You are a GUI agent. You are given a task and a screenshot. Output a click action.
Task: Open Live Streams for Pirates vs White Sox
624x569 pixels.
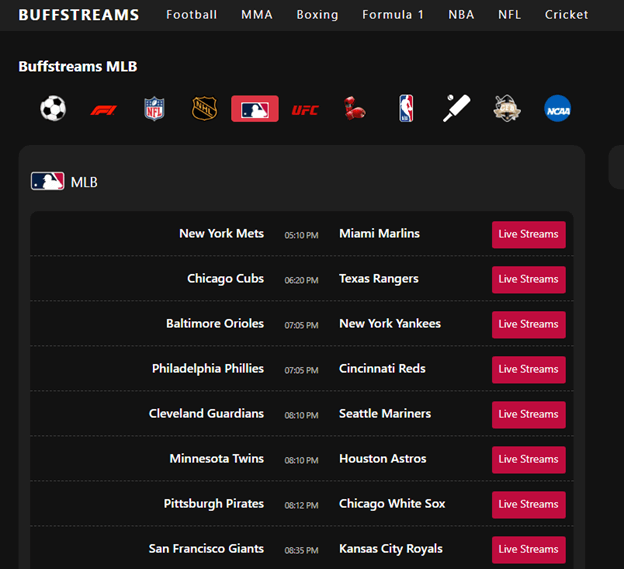(x=528, y=505)
